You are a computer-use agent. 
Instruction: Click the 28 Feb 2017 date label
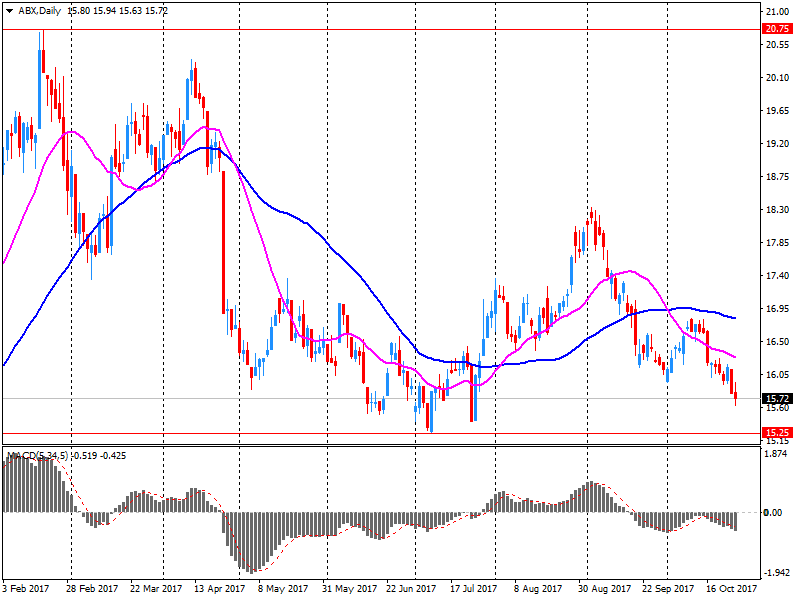coord(92,589)
